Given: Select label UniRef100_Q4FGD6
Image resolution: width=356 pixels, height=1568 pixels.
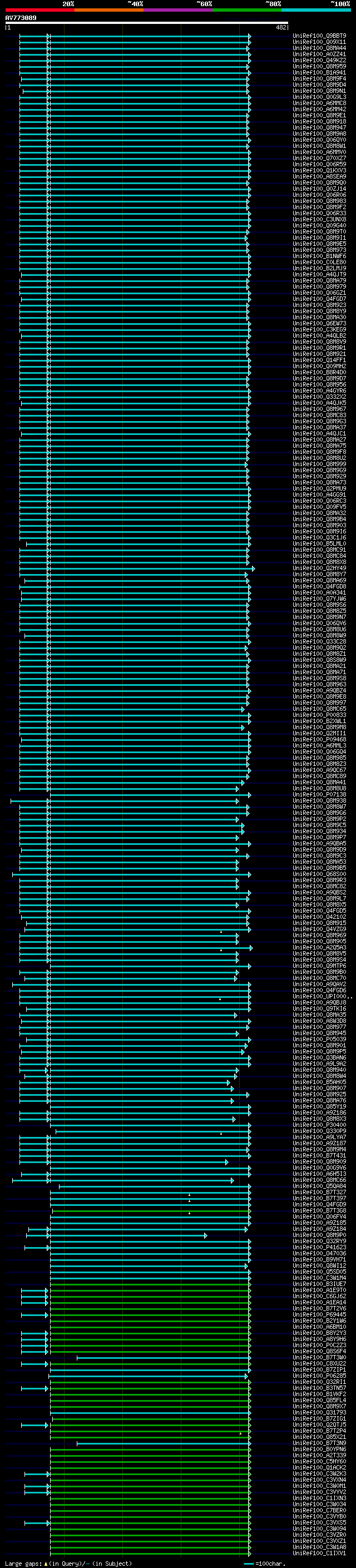Looking at the screenshot, I should [319, 990].
